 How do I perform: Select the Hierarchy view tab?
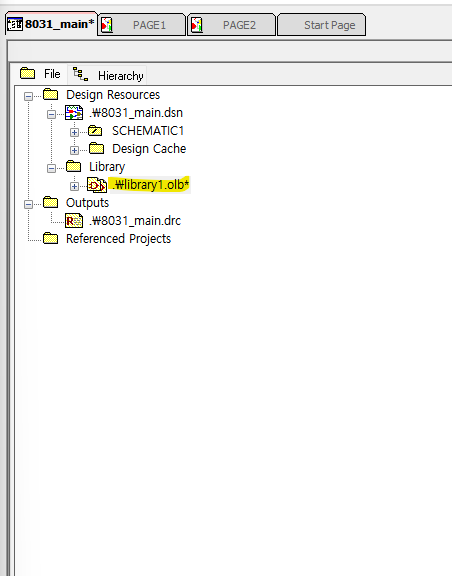click(107, 75)
